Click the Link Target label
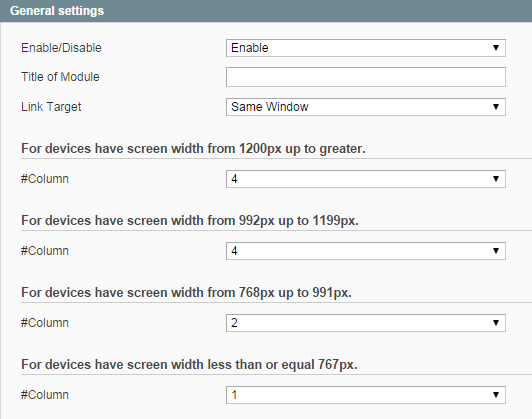This screenshot has width=532, height=419. point(51,107)
